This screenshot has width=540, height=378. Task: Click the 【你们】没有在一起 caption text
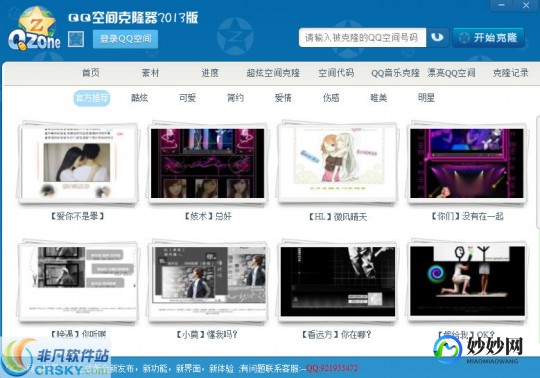click(467, 216)
